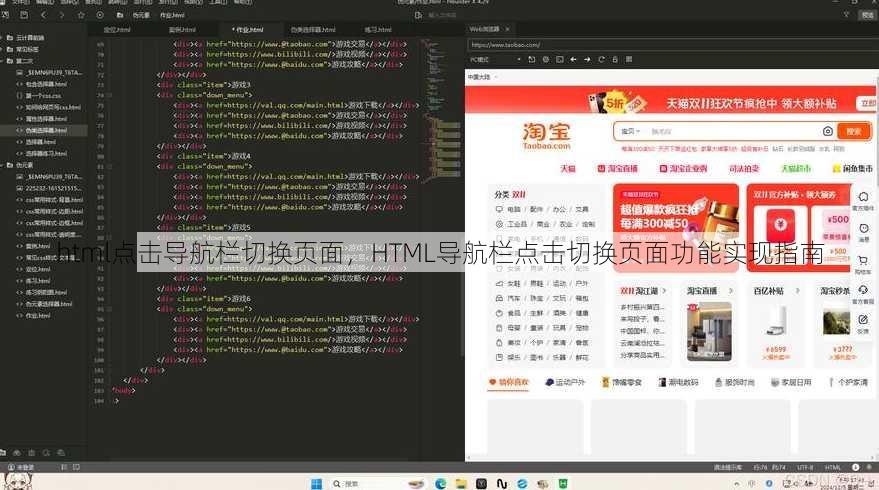Select the 潮电数码 category tab on Taobao
This screenshot has width=879, height=490.
click(678, 382)
